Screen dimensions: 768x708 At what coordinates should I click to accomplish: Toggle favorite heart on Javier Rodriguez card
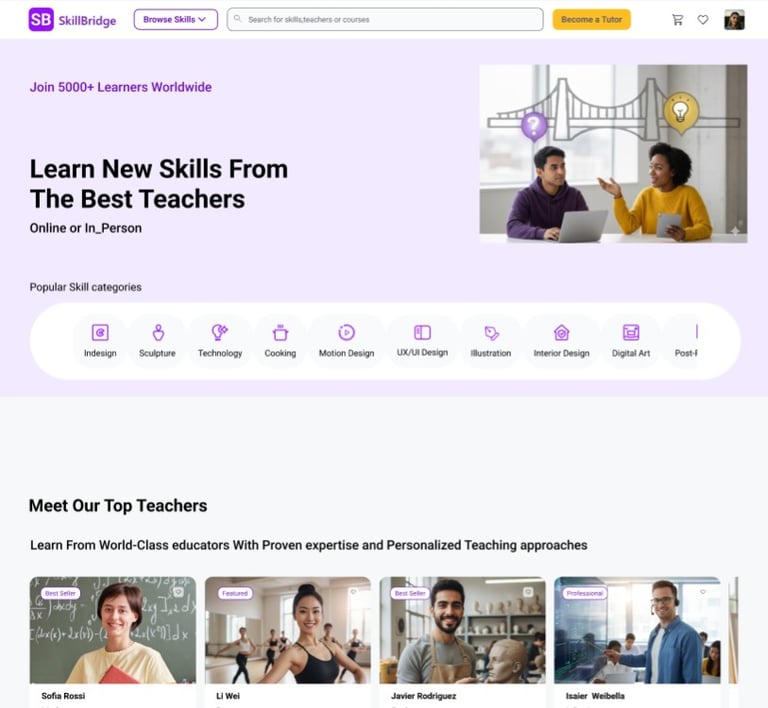528,592
